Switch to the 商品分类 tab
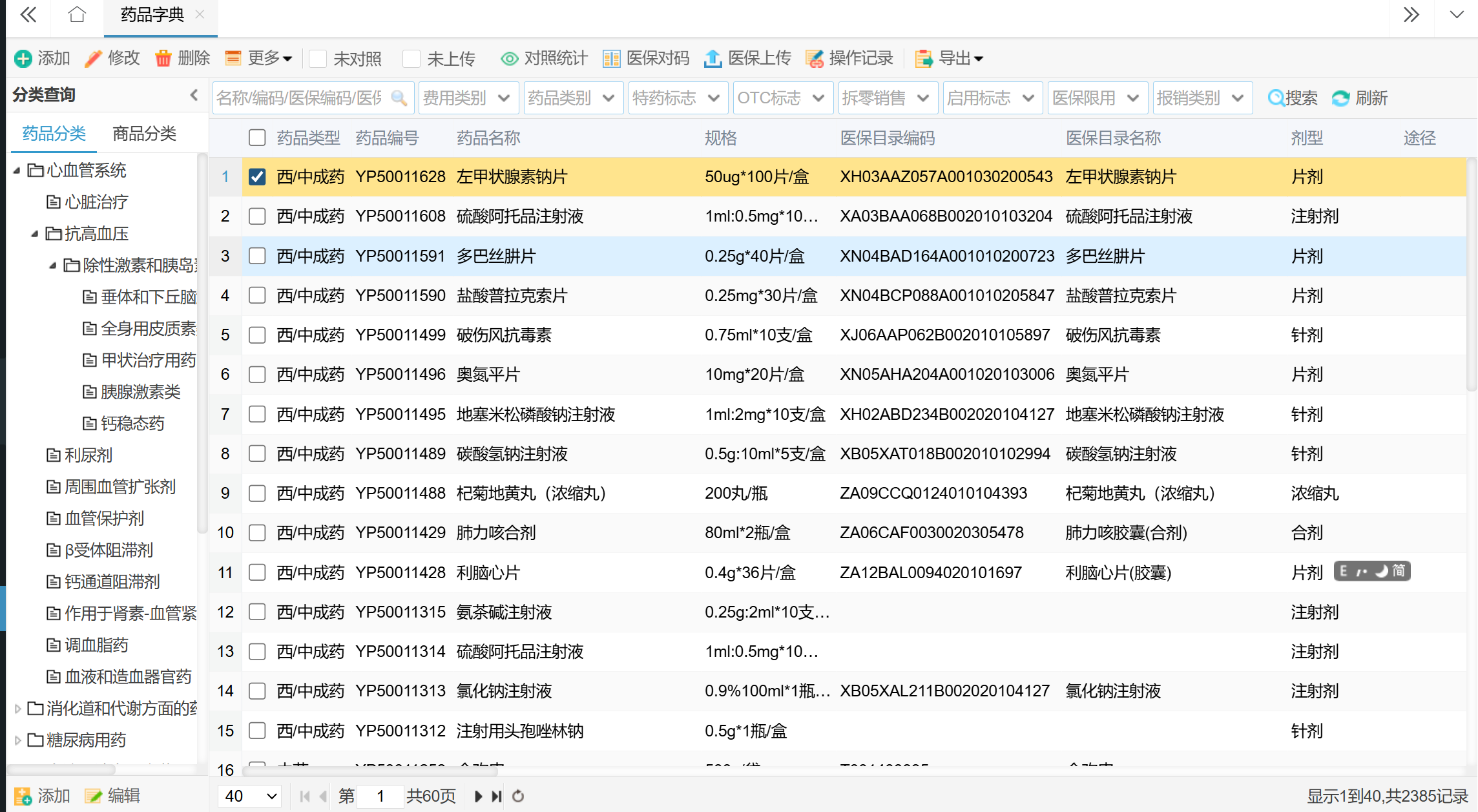The height and width of the screenshot is (812, 1478). pyautogui.click(x=144, y=134)
